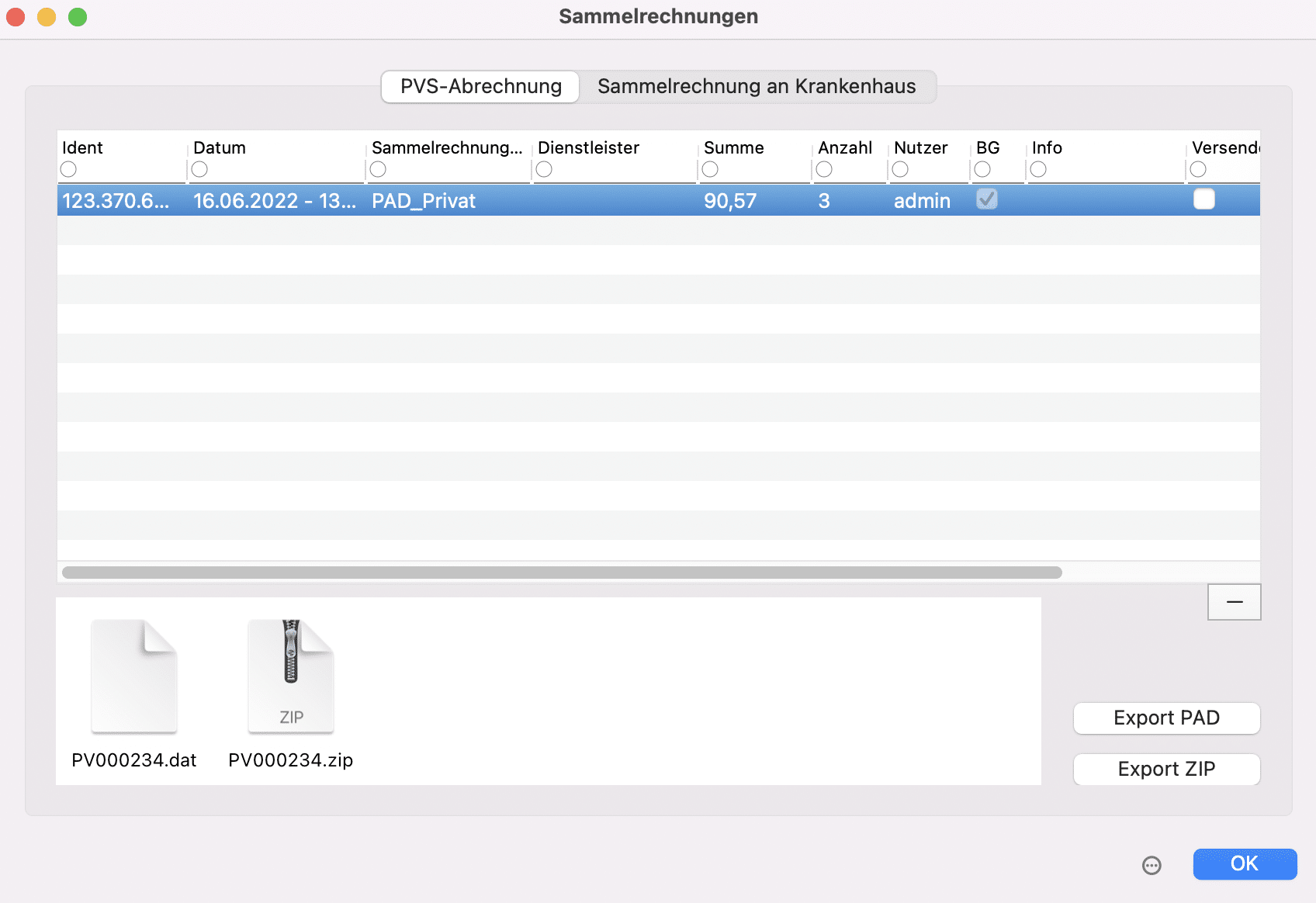This screenshot has width=1316, height=903.
Task: Click the horizontal table scrollbar
Action: 562,573
